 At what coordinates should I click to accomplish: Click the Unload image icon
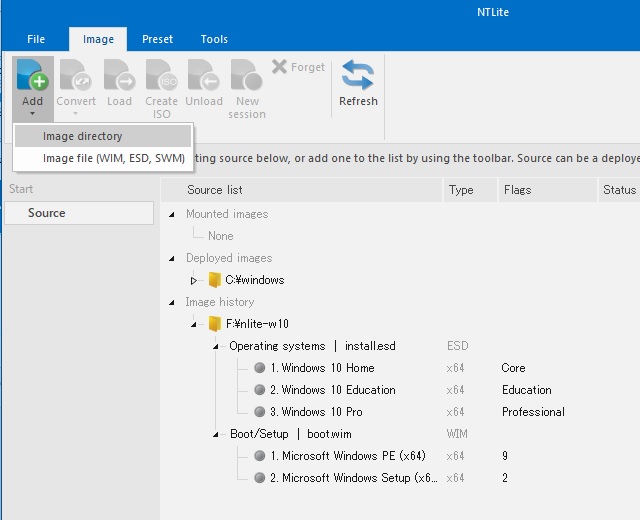pos(204,76)
